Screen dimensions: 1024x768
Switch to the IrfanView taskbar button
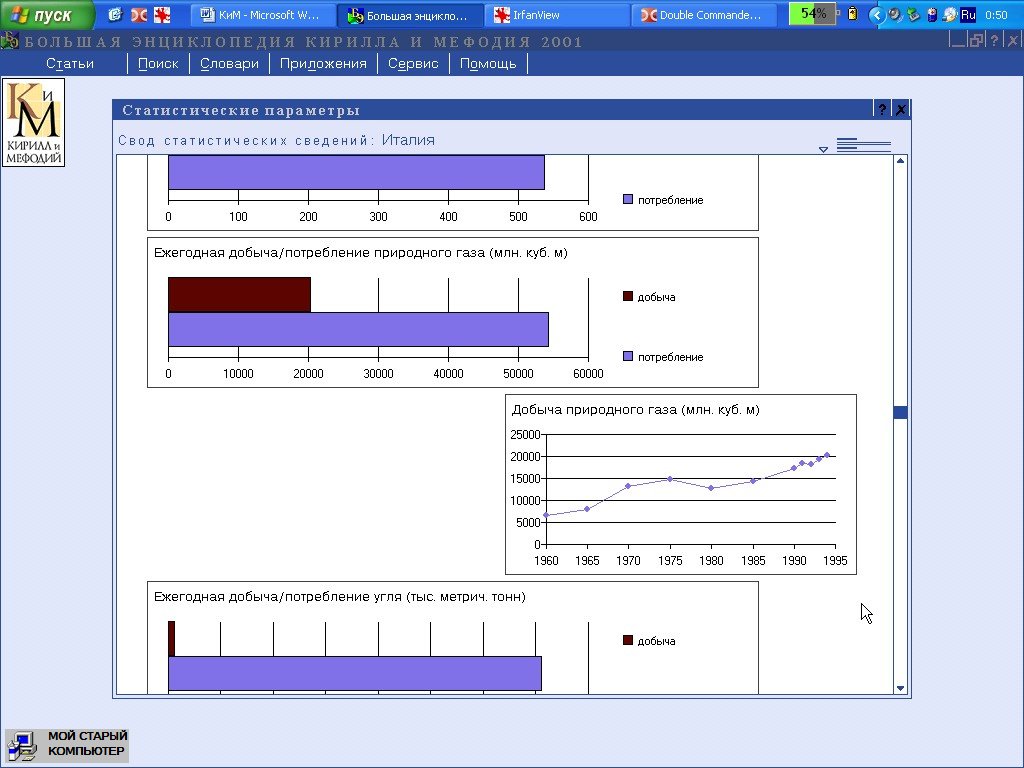555,15
